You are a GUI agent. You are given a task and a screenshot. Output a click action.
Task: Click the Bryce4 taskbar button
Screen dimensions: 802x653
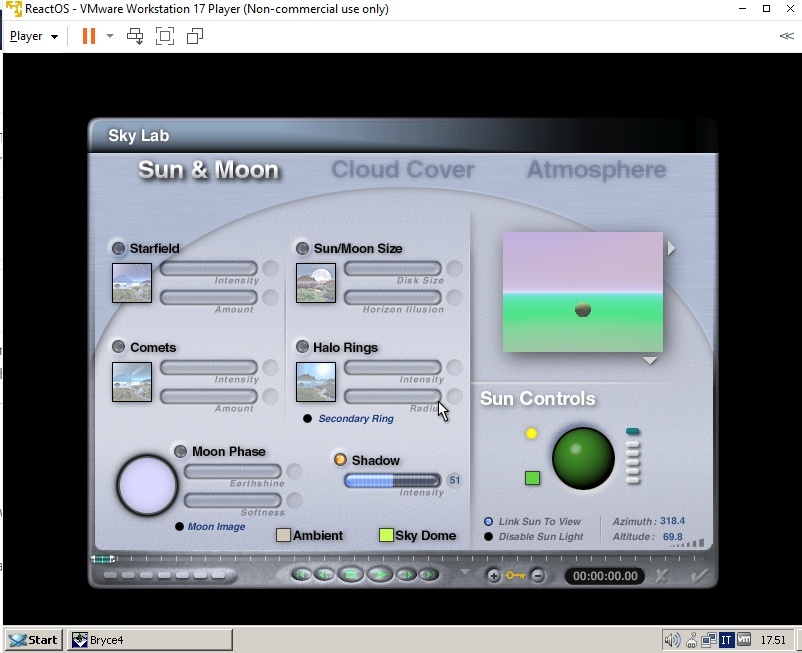149,640
